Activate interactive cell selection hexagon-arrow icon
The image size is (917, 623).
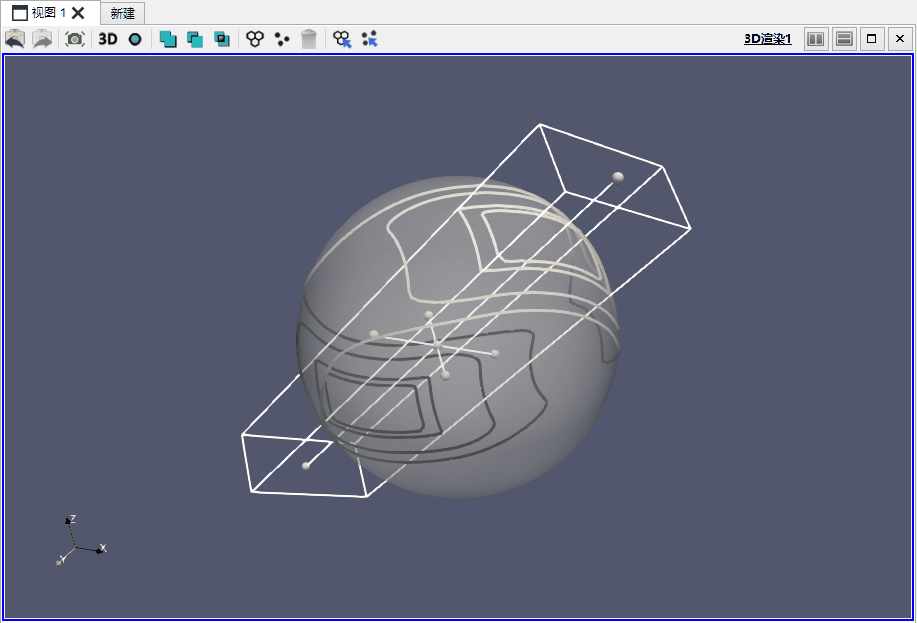tap(342, 39)
